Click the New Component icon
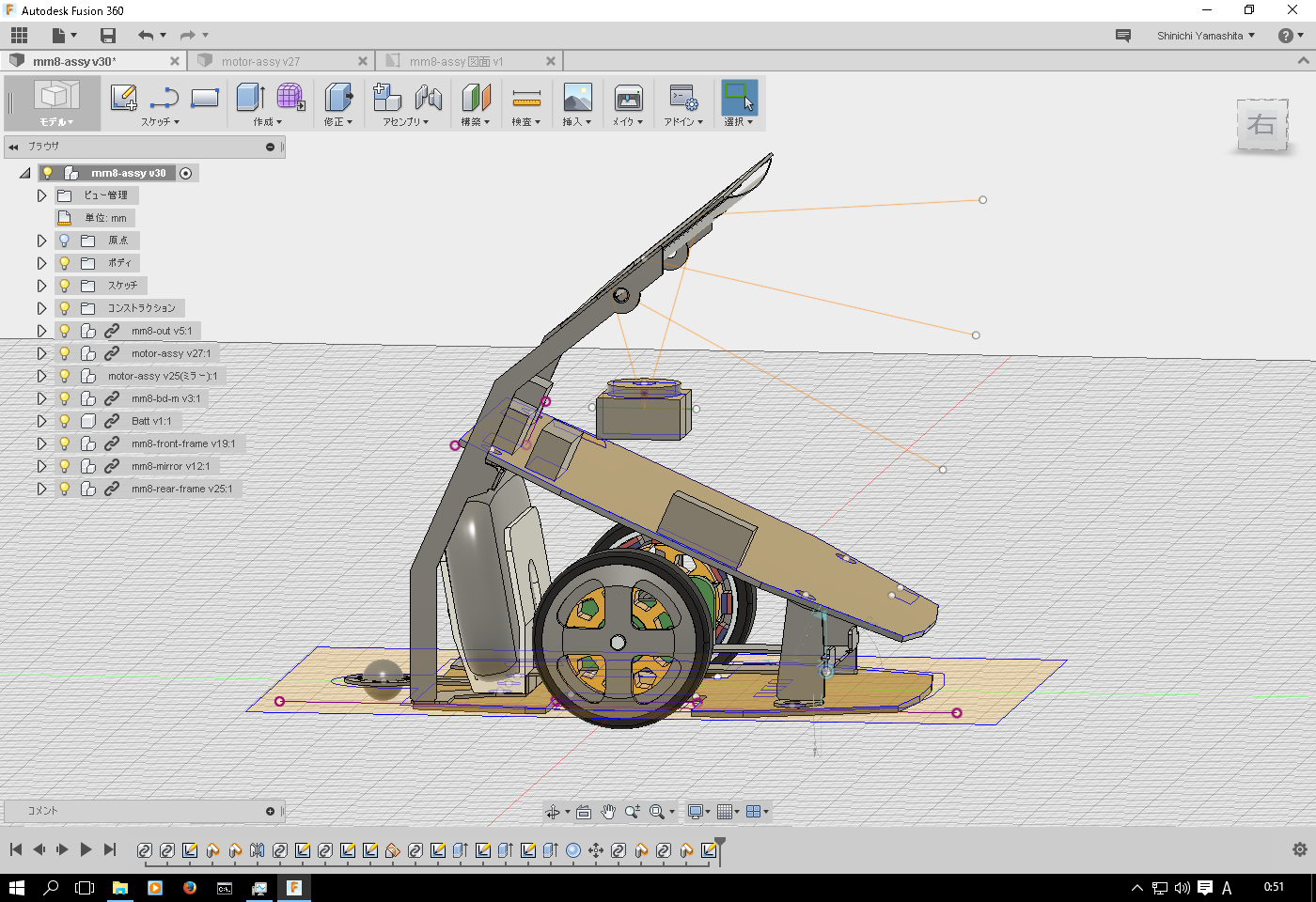Screen dimensions: 1316x902 (386, 97)
